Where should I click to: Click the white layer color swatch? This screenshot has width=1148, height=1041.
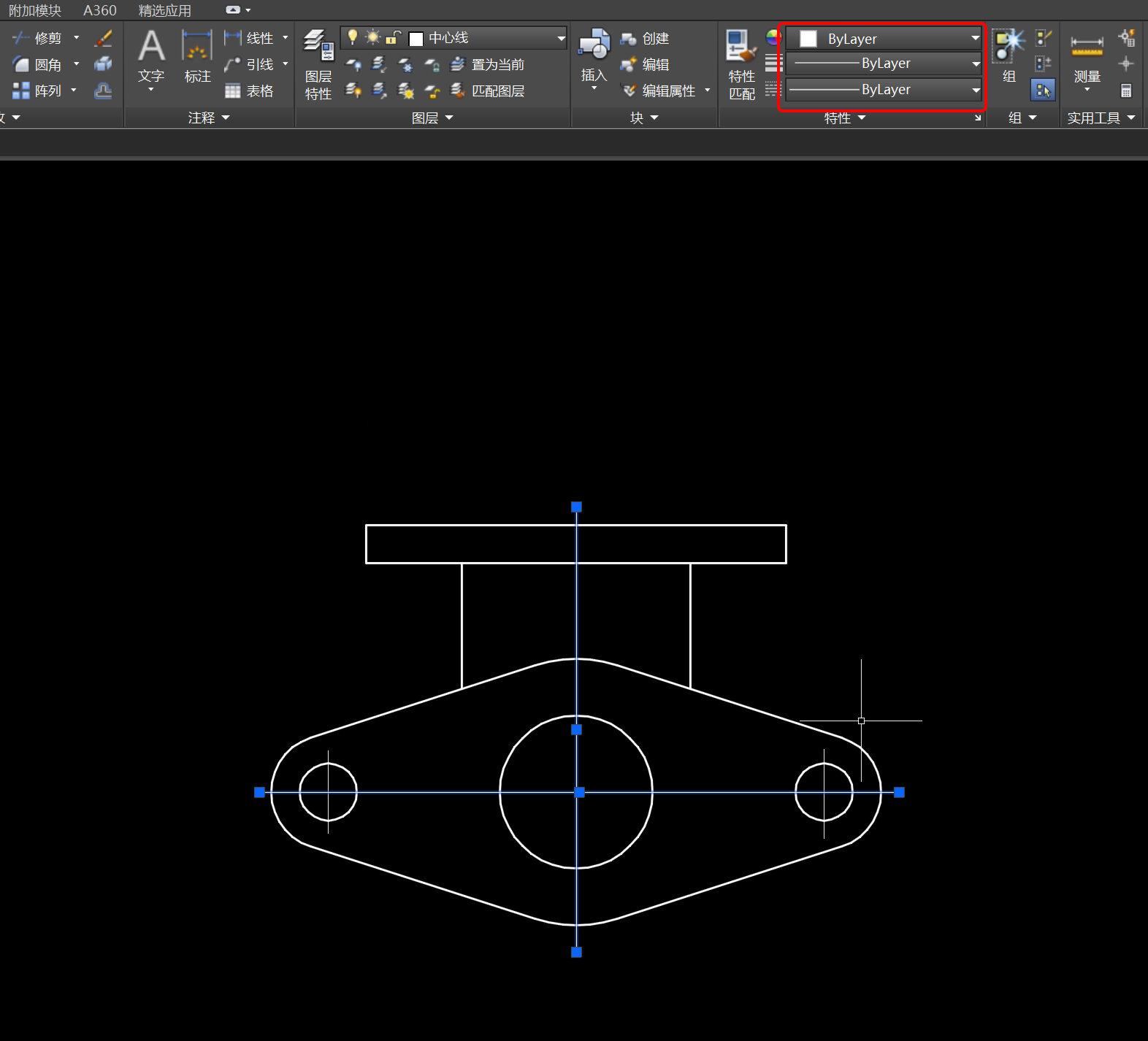416,39
